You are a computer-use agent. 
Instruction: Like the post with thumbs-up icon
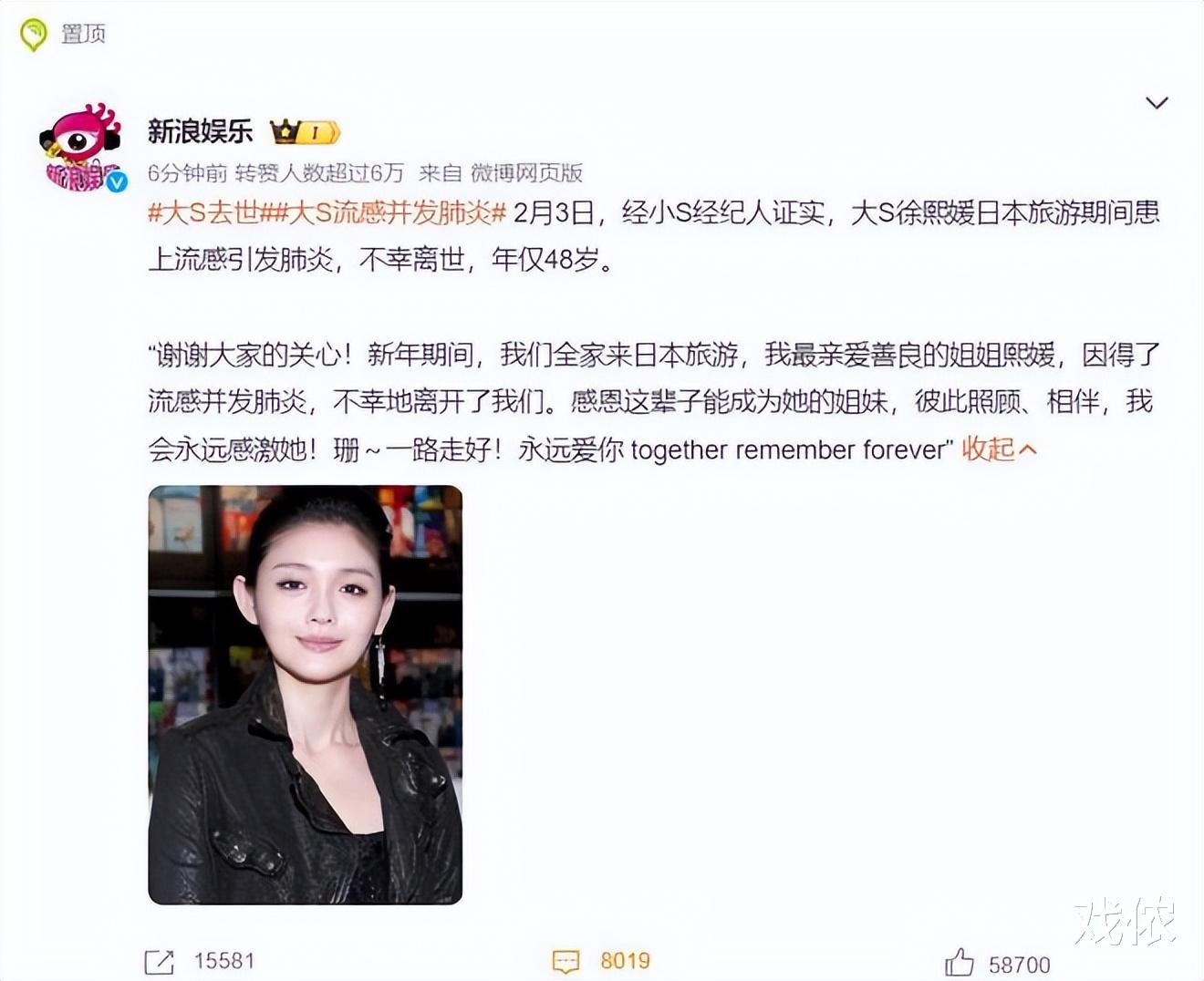[x=960, y=962]
